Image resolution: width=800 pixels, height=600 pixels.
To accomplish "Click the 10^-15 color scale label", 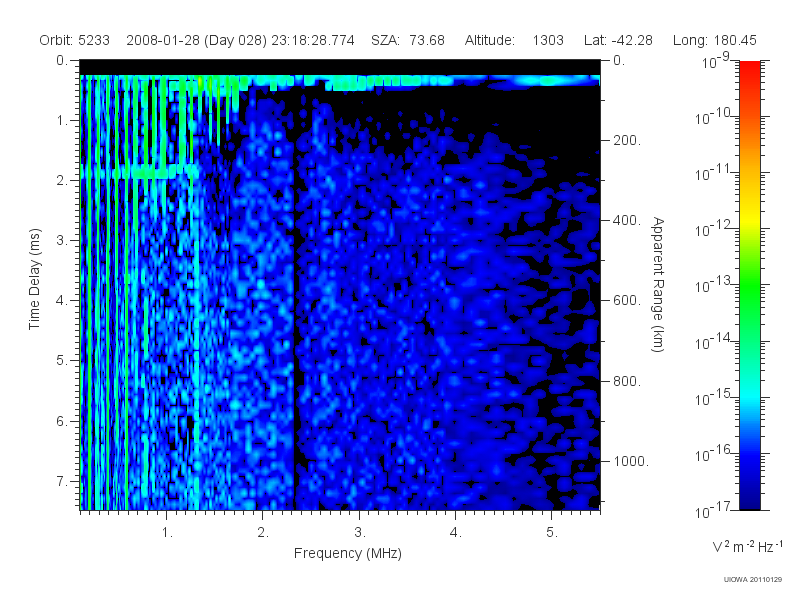I will click(713, 398).
